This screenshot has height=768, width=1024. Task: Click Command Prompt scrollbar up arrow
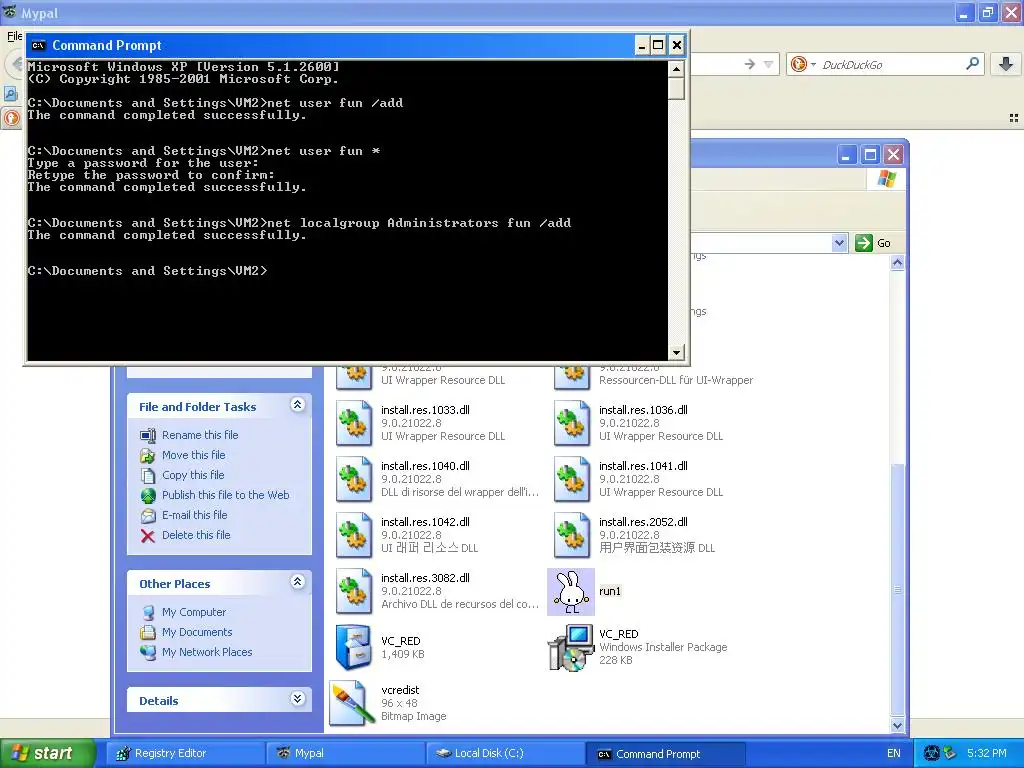tap(677, 69)
